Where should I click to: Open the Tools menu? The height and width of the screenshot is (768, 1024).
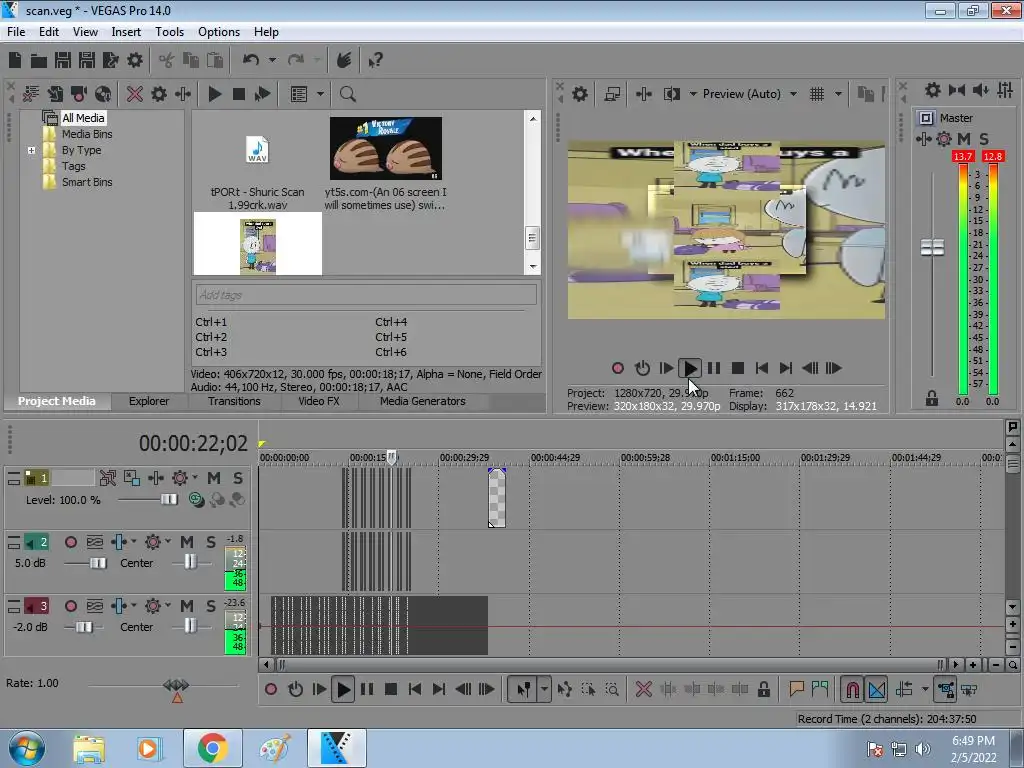point(169,32)
